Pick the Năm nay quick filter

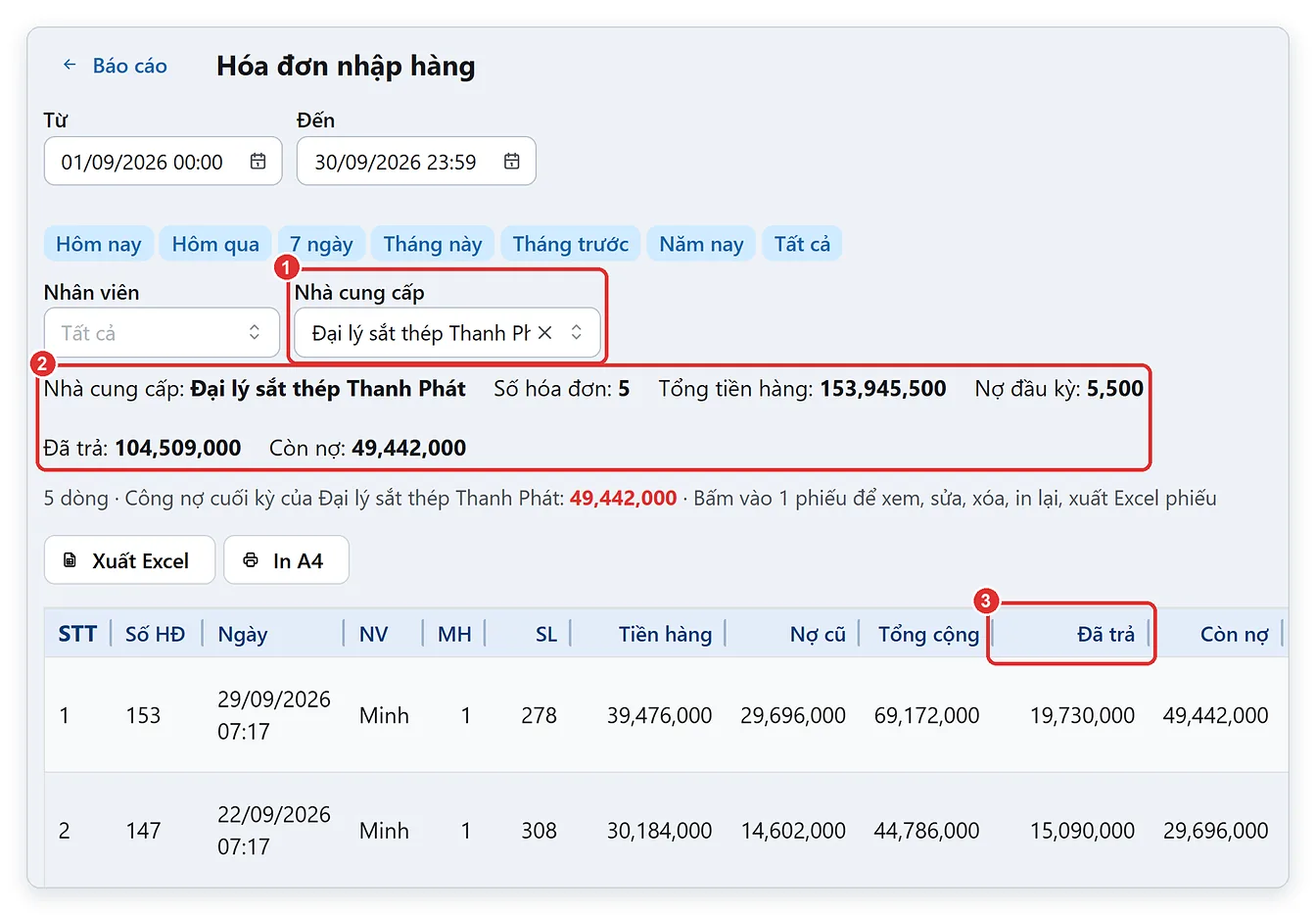point(701,244)
